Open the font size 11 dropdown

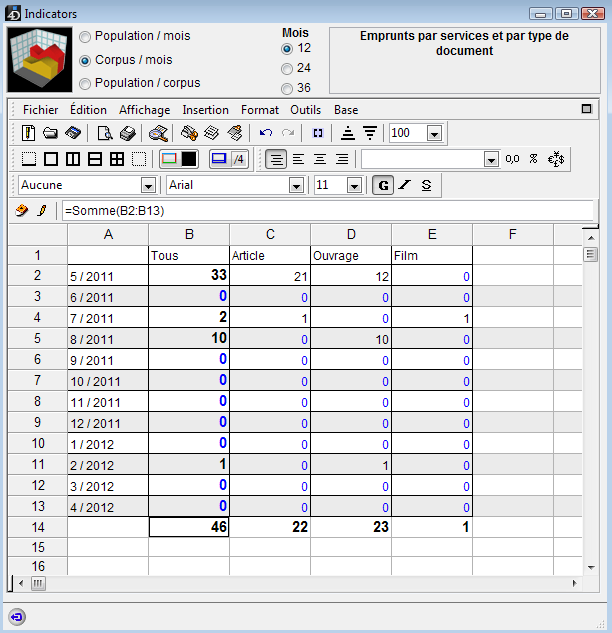[354, 186]
